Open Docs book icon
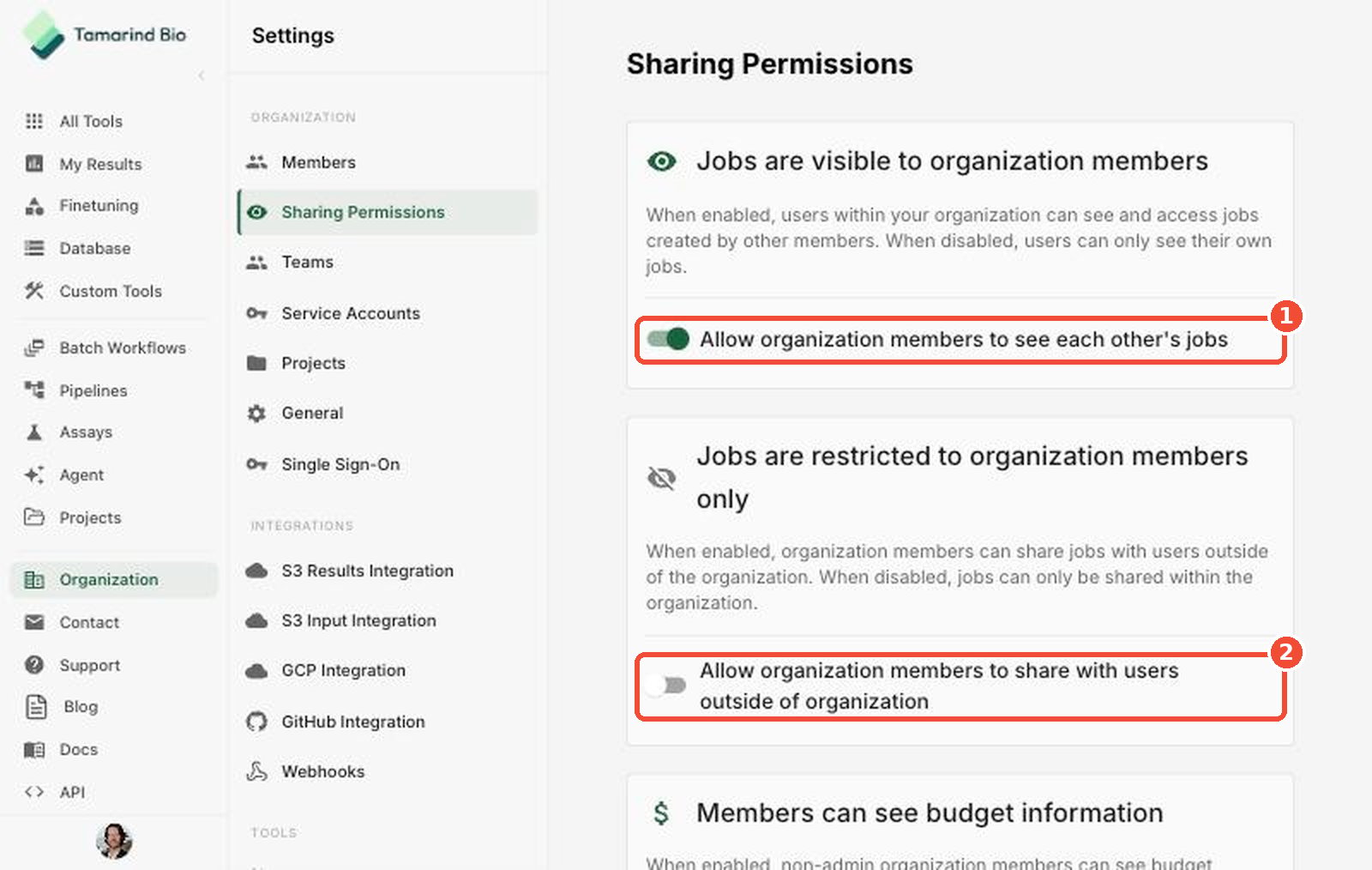This screenshot has height=870, width=1372. point(34,749)
